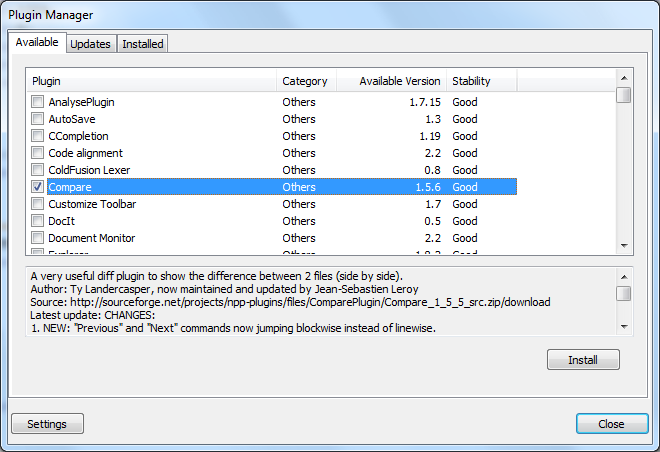Tick the Customize Toolbar checkbox
This screenshot has width=660, height=452.
[37, 204]
